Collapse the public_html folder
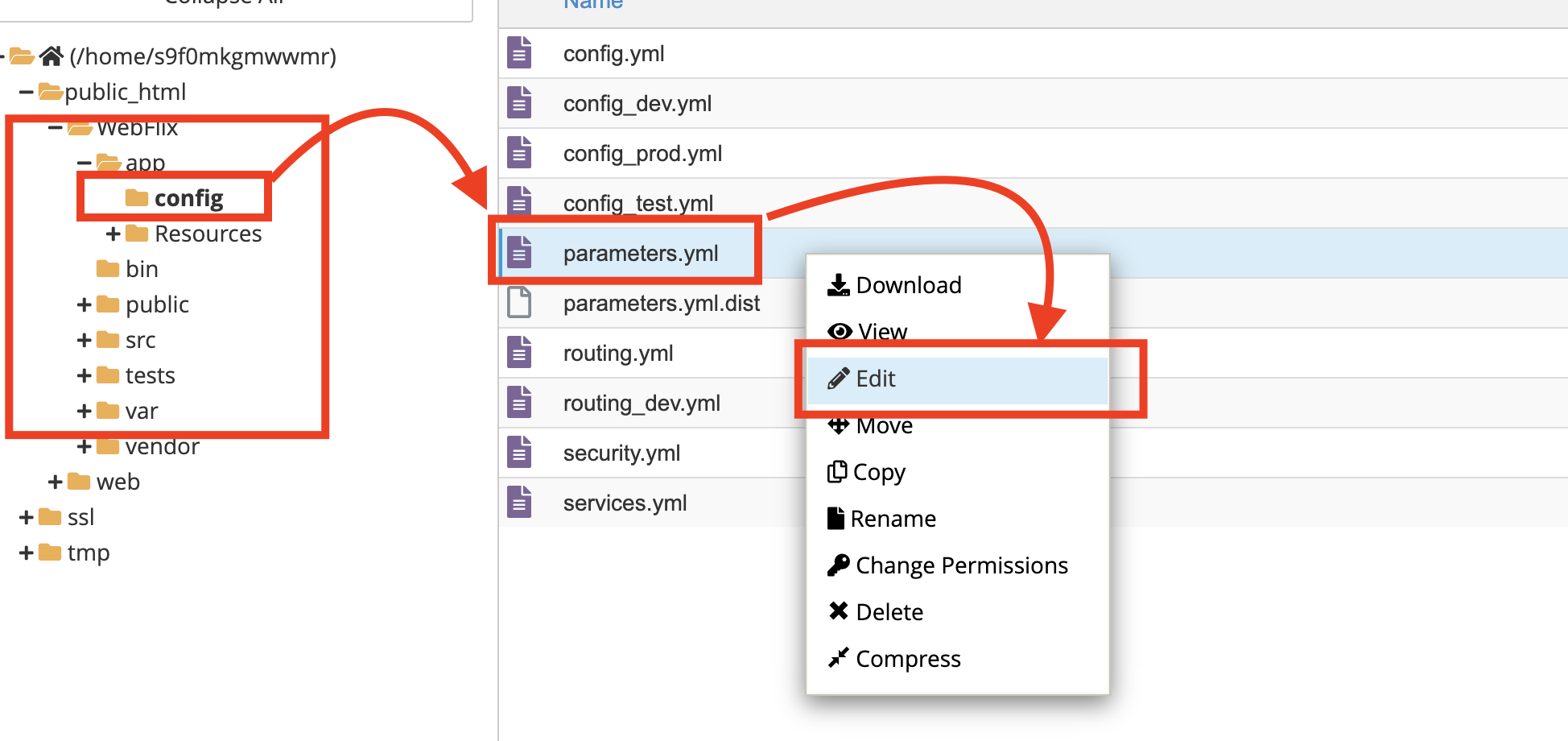This screenshot has height=741, width=1568. 26,93
